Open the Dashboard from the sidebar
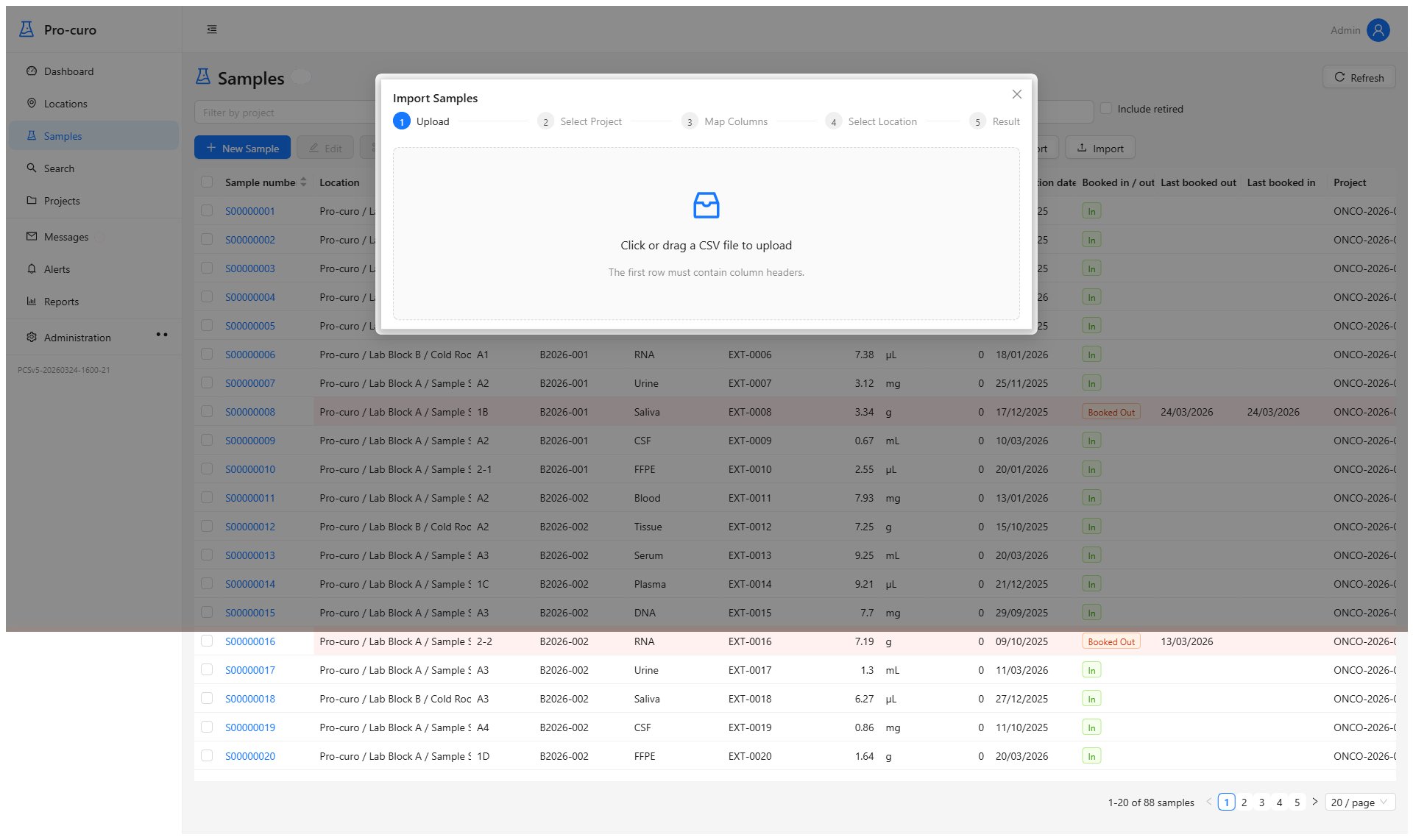Screen dimensions: 1413x840 68,71
